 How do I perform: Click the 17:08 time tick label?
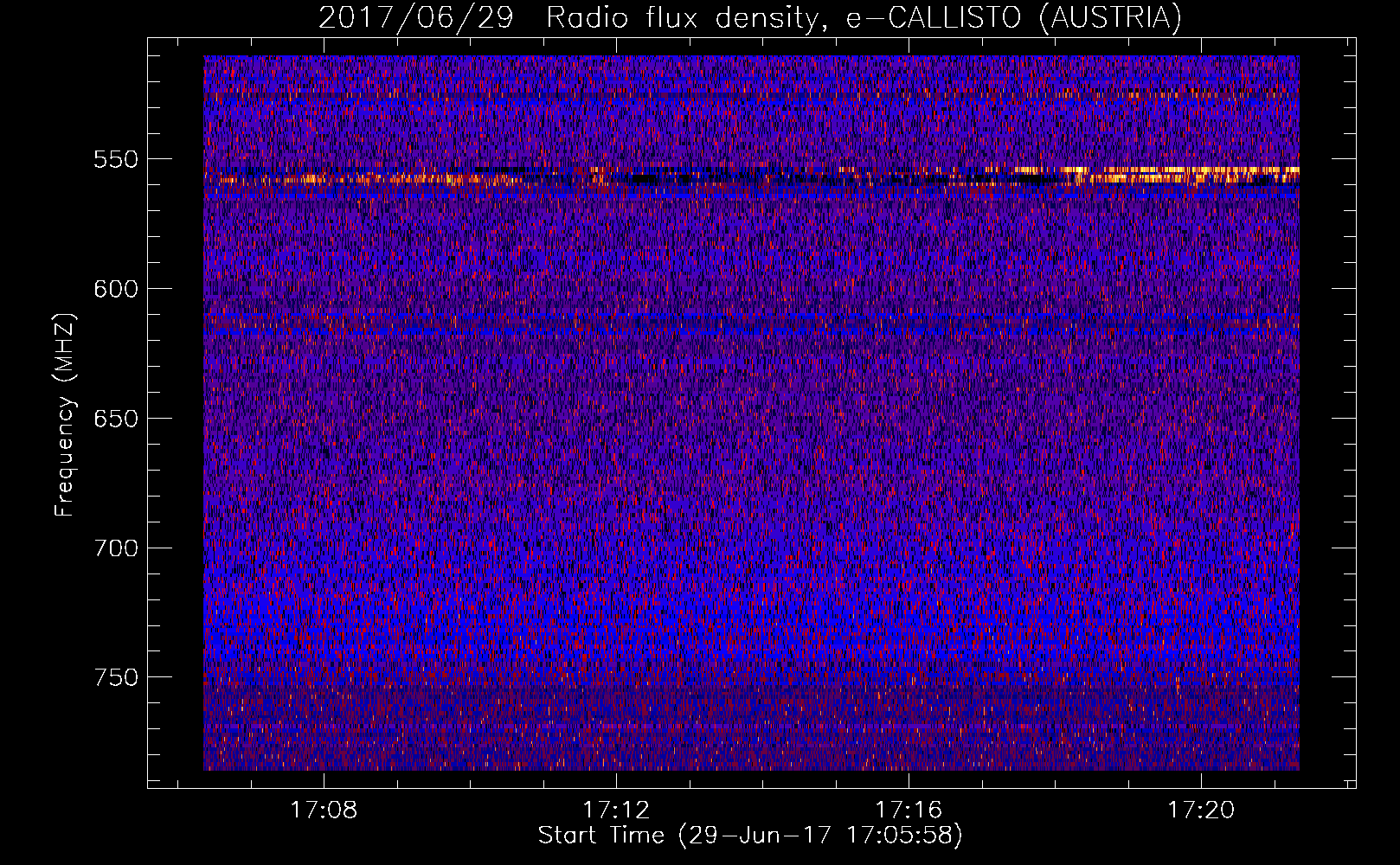324,811
